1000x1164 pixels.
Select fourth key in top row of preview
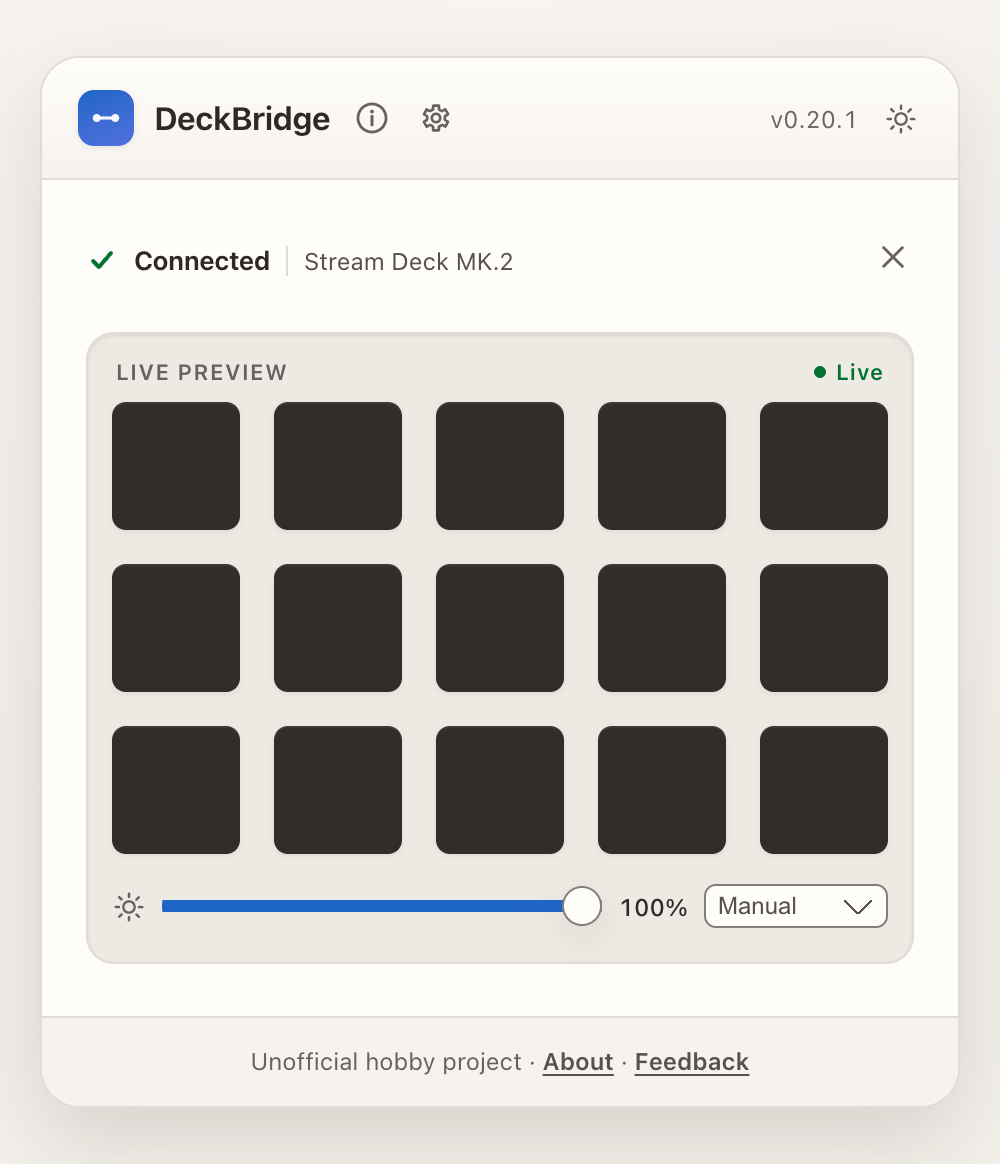coord(661,466)
